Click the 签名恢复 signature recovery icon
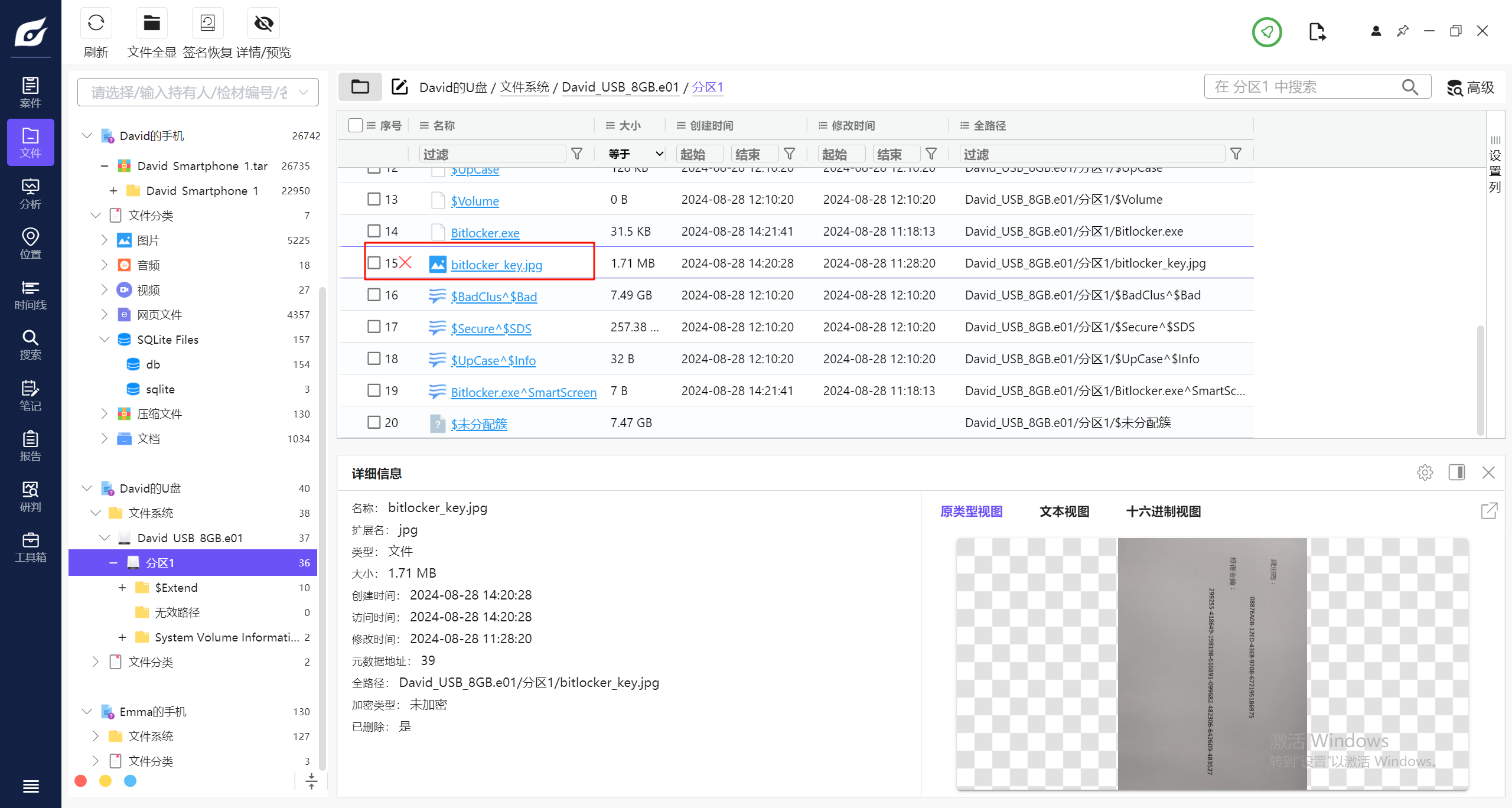The width and height of the screenshot is (1512, 808). click(x=207, y=24)
